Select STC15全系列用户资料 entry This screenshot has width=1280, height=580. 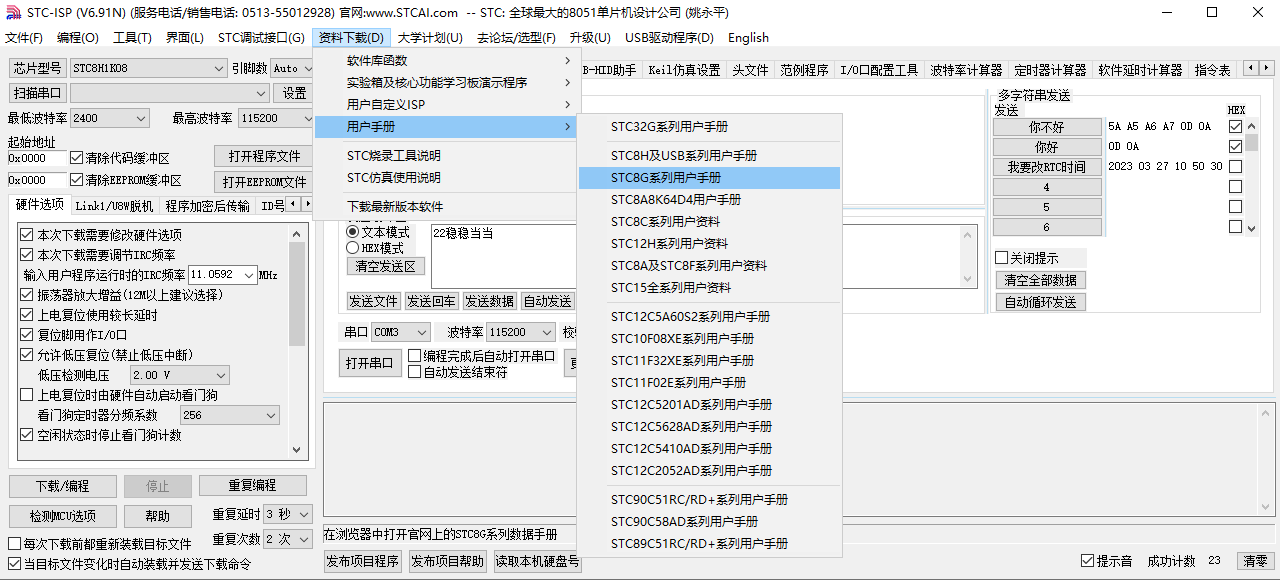point(710,288)
